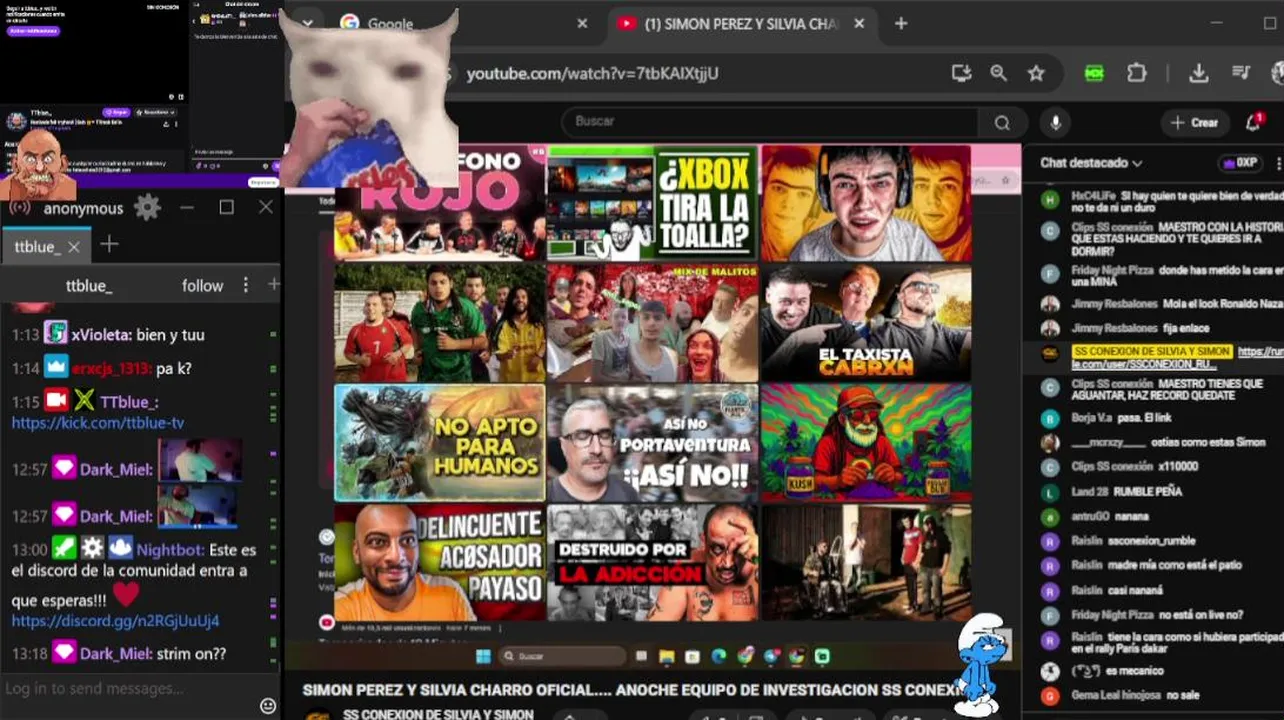Open the discord.gg/n2RGjUuUj4 invite link
Screen dimensions: 1284x720
point(115,621)
